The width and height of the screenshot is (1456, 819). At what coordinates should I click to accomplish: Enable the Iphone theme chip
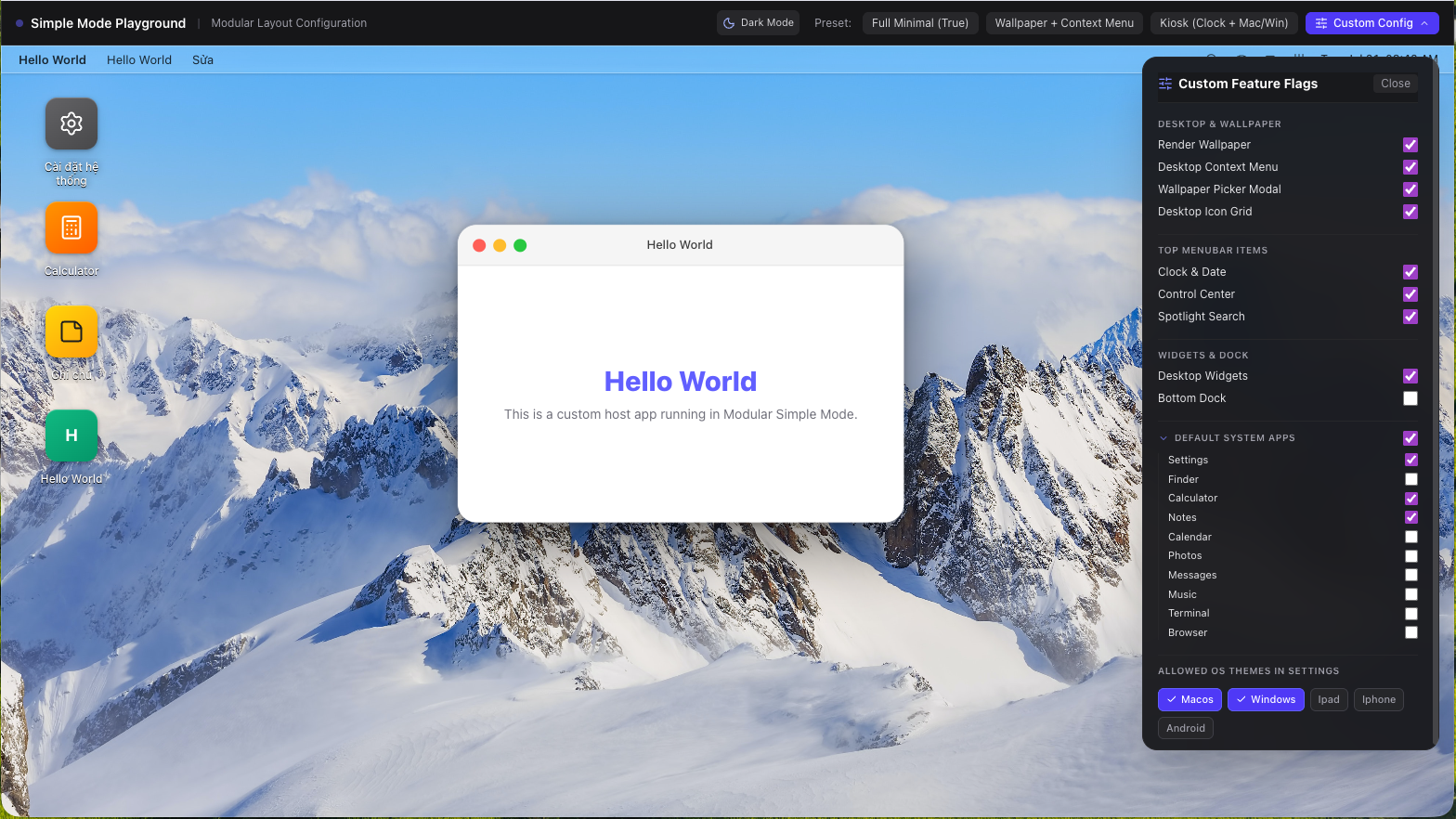coord(1379,700)
